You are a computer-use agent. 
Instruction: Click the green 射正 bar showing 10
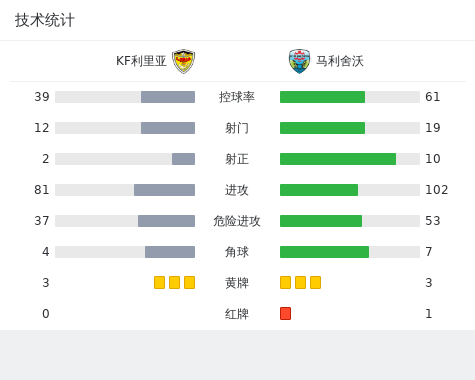338,159
